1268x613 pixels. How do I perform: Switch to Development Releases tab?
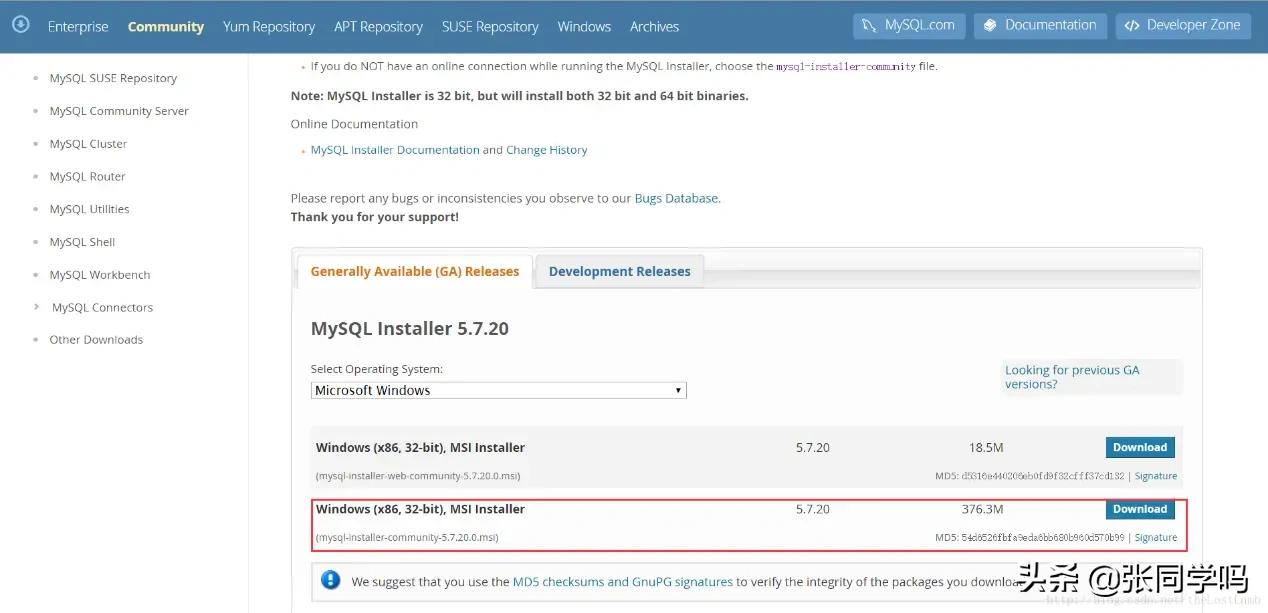coord(620,271)
